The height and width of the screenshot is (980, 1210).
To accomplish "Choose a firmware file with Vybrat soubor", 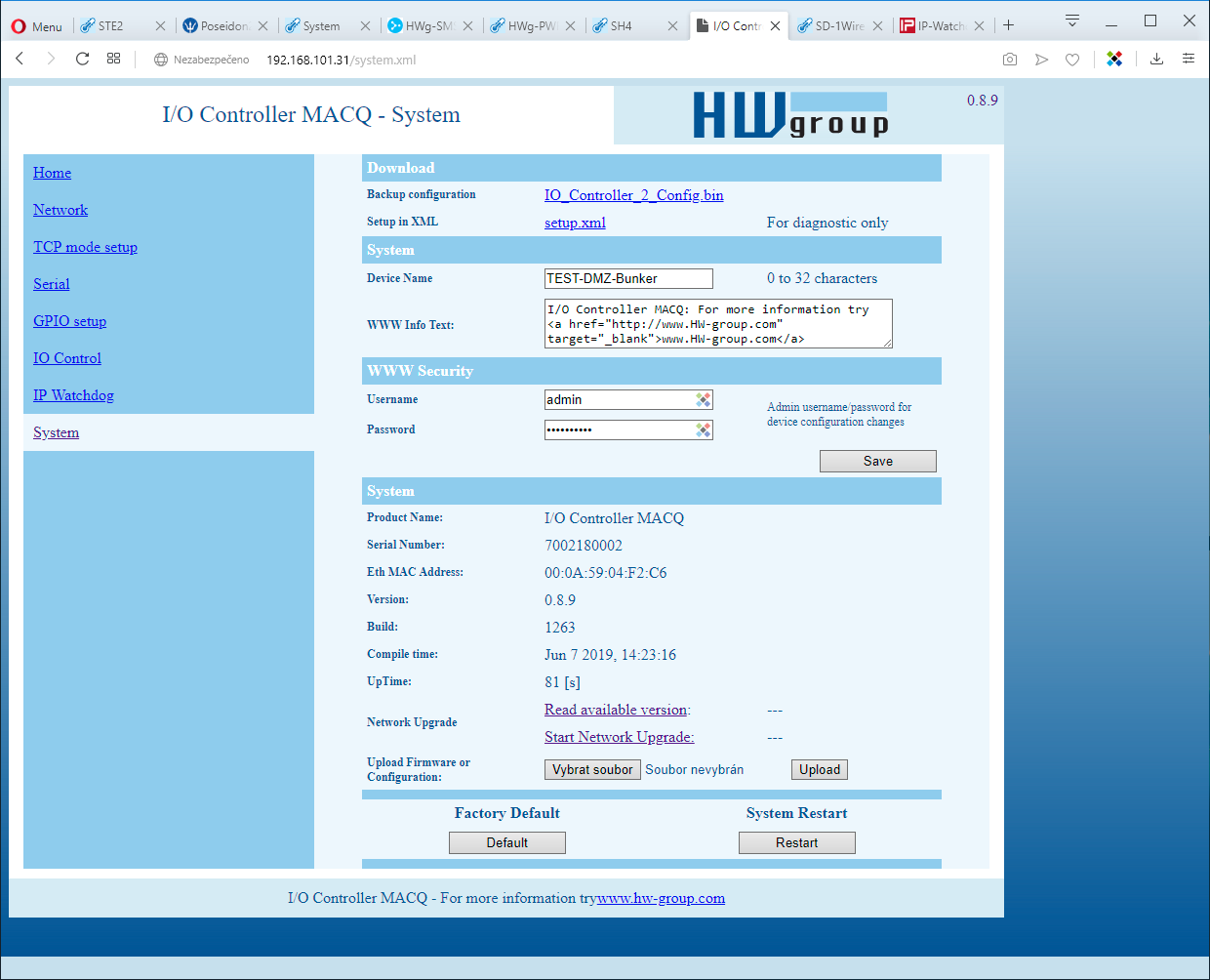I will pyautogui.click(x=592, y=769).
